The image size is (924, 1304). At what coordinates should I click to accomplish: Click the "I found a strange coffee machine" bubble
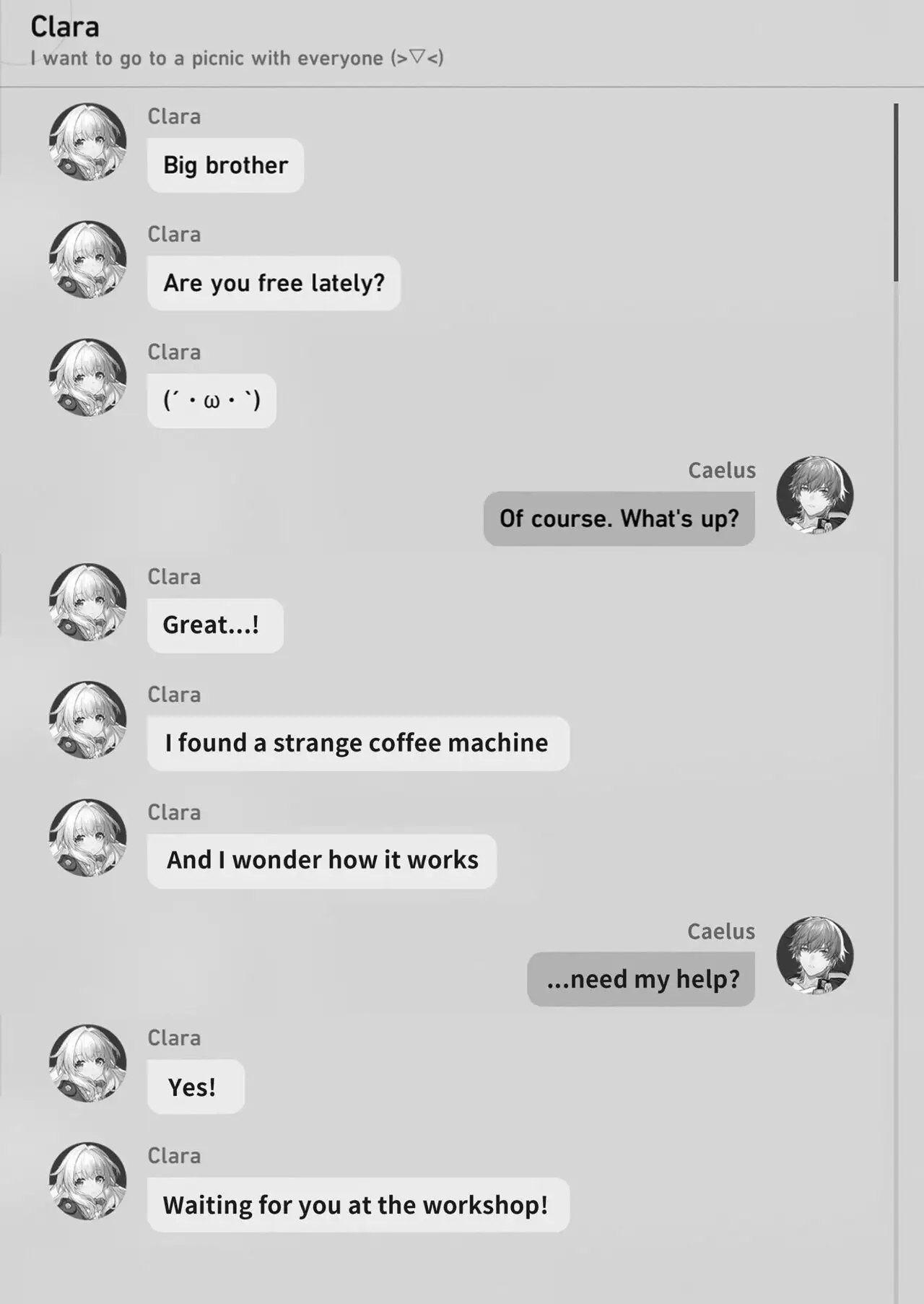tap(358, 743)
